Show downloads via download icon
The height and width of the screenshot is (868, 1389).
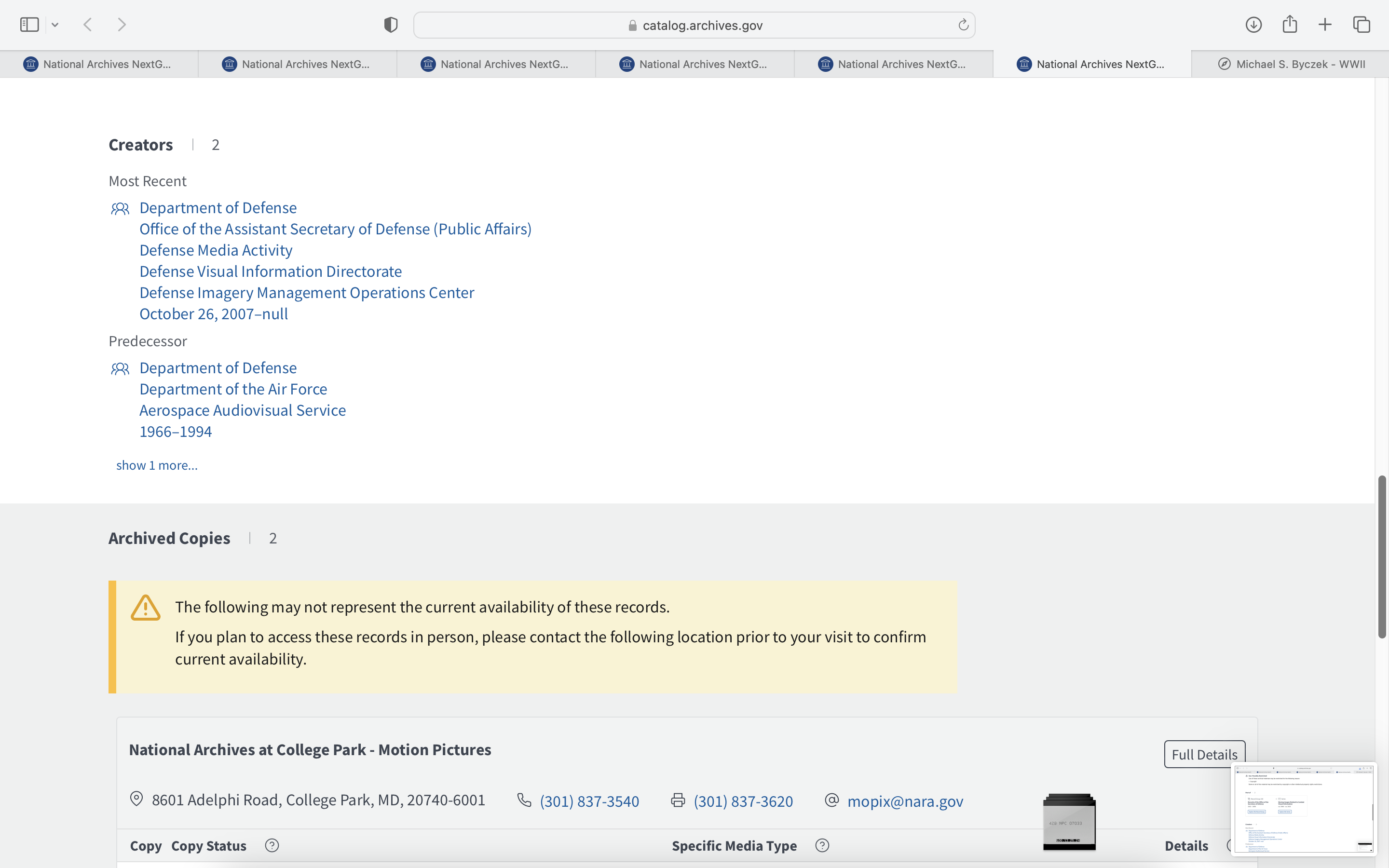tap(1253, 25)
